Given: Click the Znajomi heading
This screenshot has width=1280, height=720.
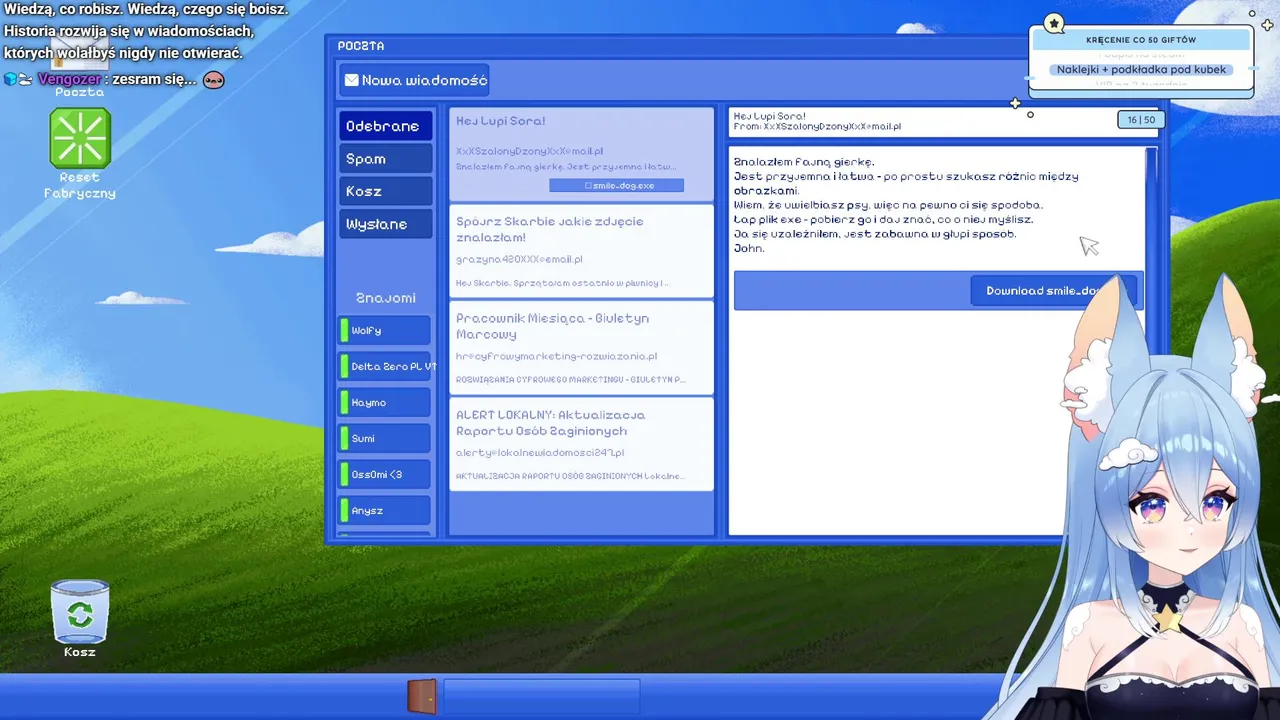Looking at the screenshot, I should pyautogui.click(x=386, y=298).
